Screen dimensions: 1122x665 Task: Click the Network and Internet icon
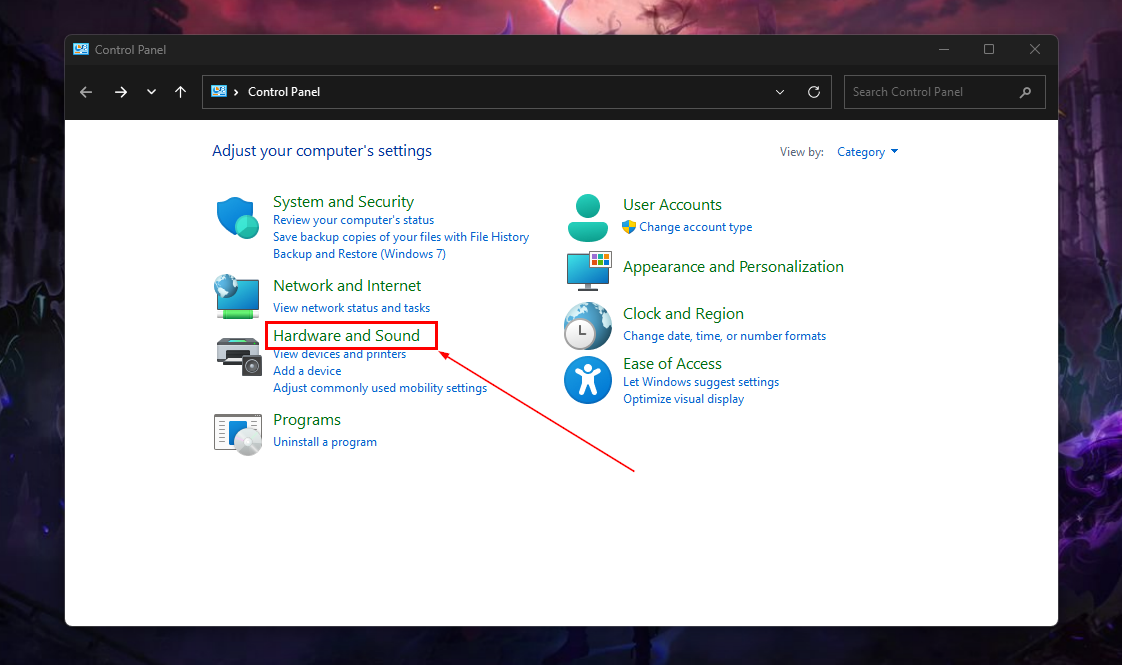[x=237, y=296]
